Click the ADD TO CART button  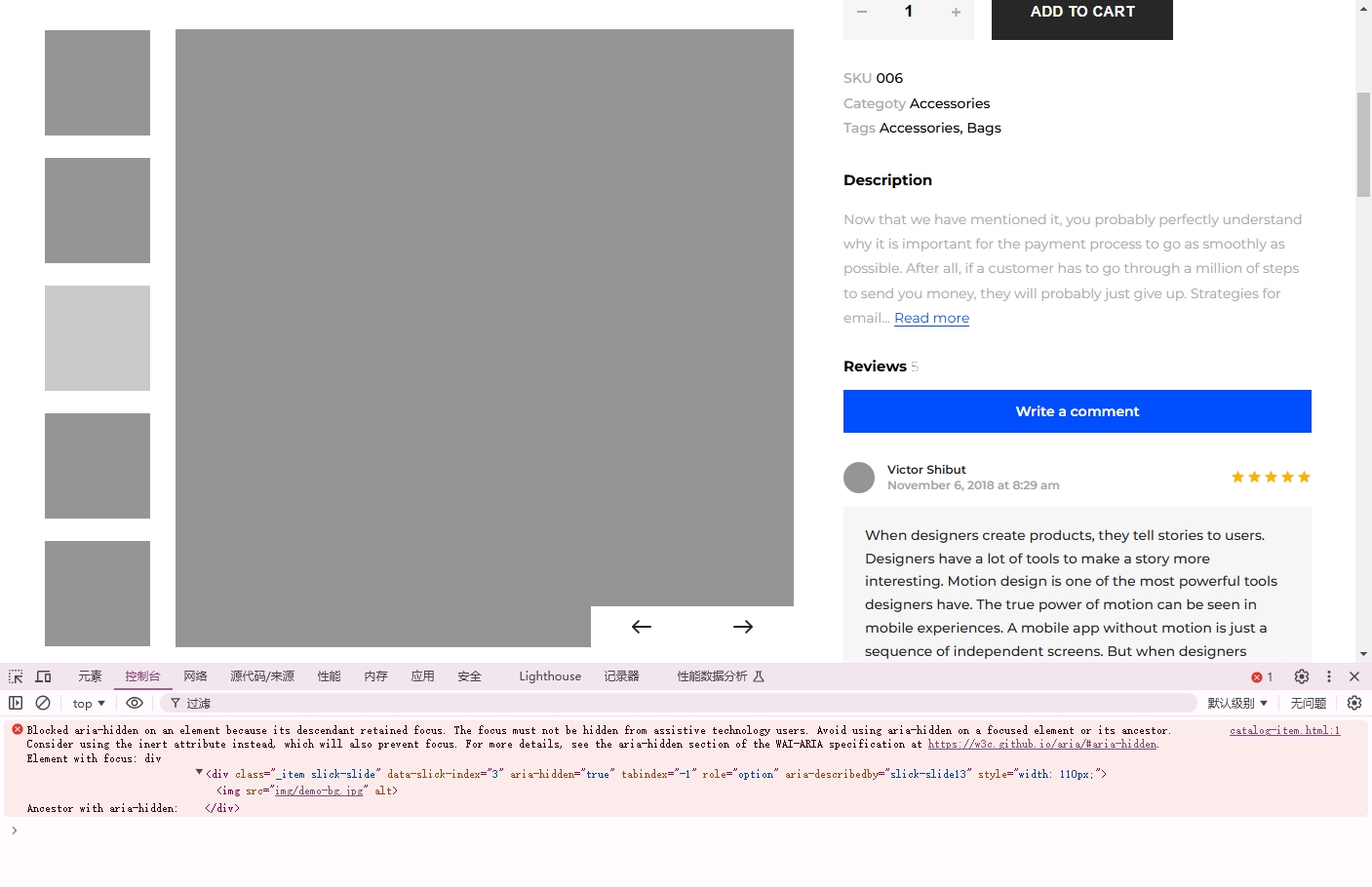1082,18
